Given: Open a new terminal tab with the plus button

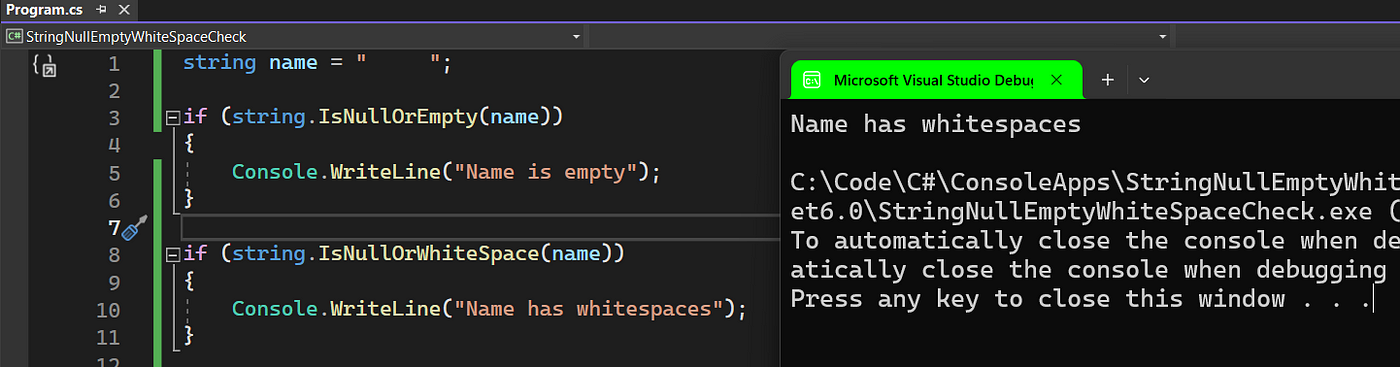Looking at the screenshot, I should [1107, 80].
